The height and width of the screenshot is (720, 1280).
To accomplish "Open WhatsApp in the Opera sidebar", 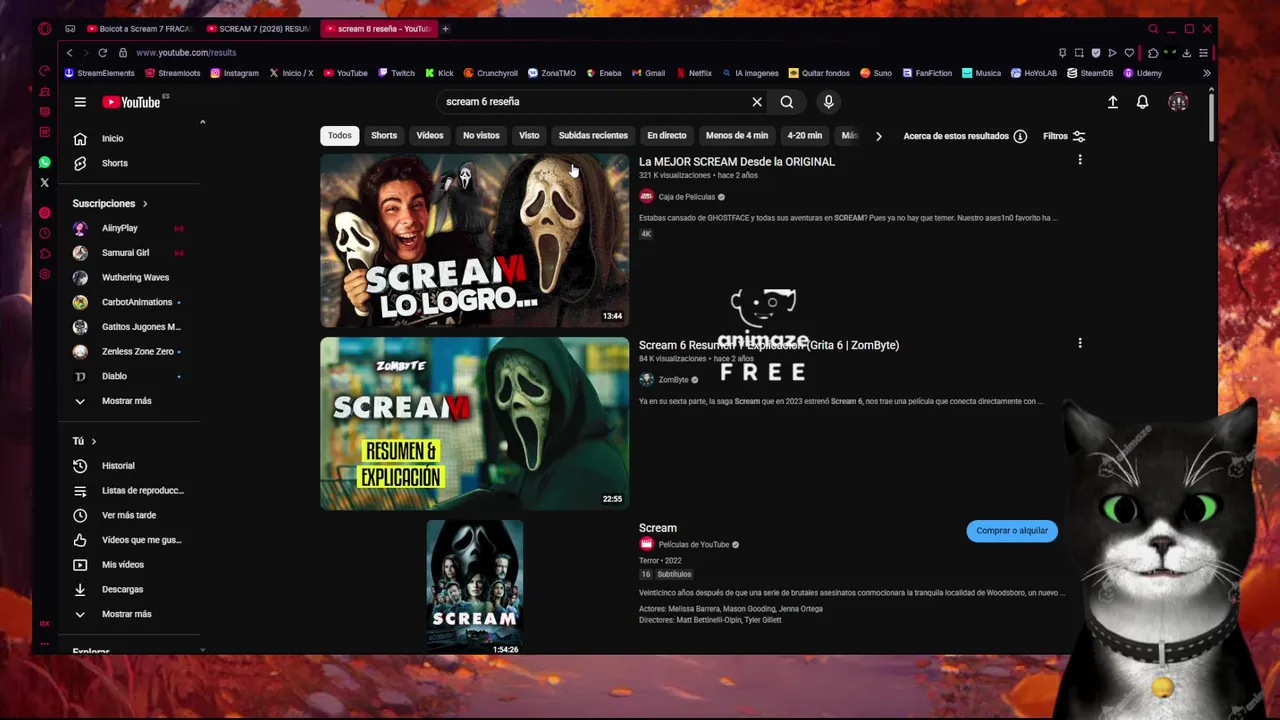I will pos(44,162).
